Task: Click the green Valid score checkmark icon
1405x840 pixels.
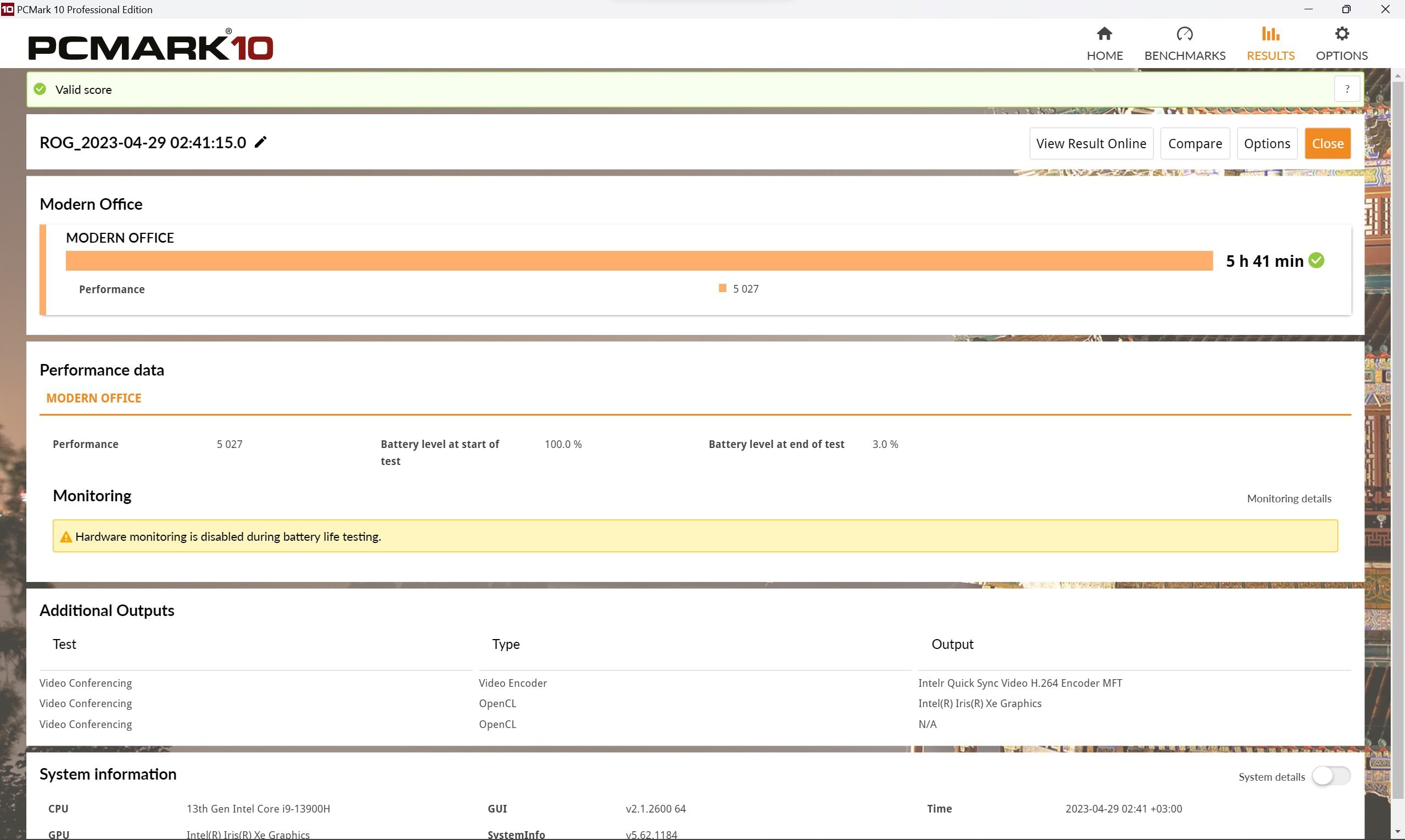Action: 40,89
